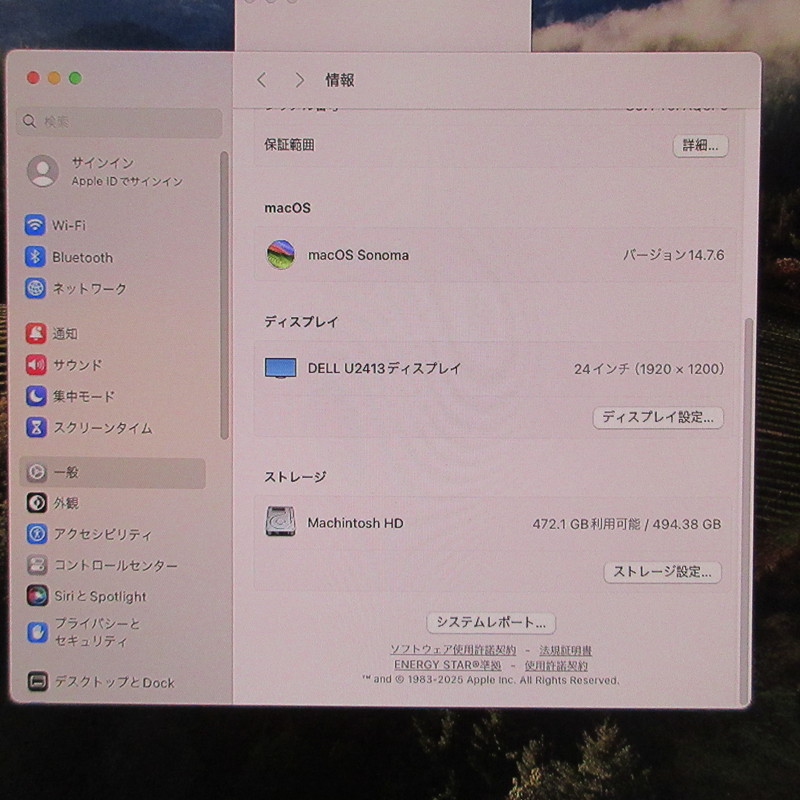Open ENERGY STAR準拠 link

[x=447, y=665]
